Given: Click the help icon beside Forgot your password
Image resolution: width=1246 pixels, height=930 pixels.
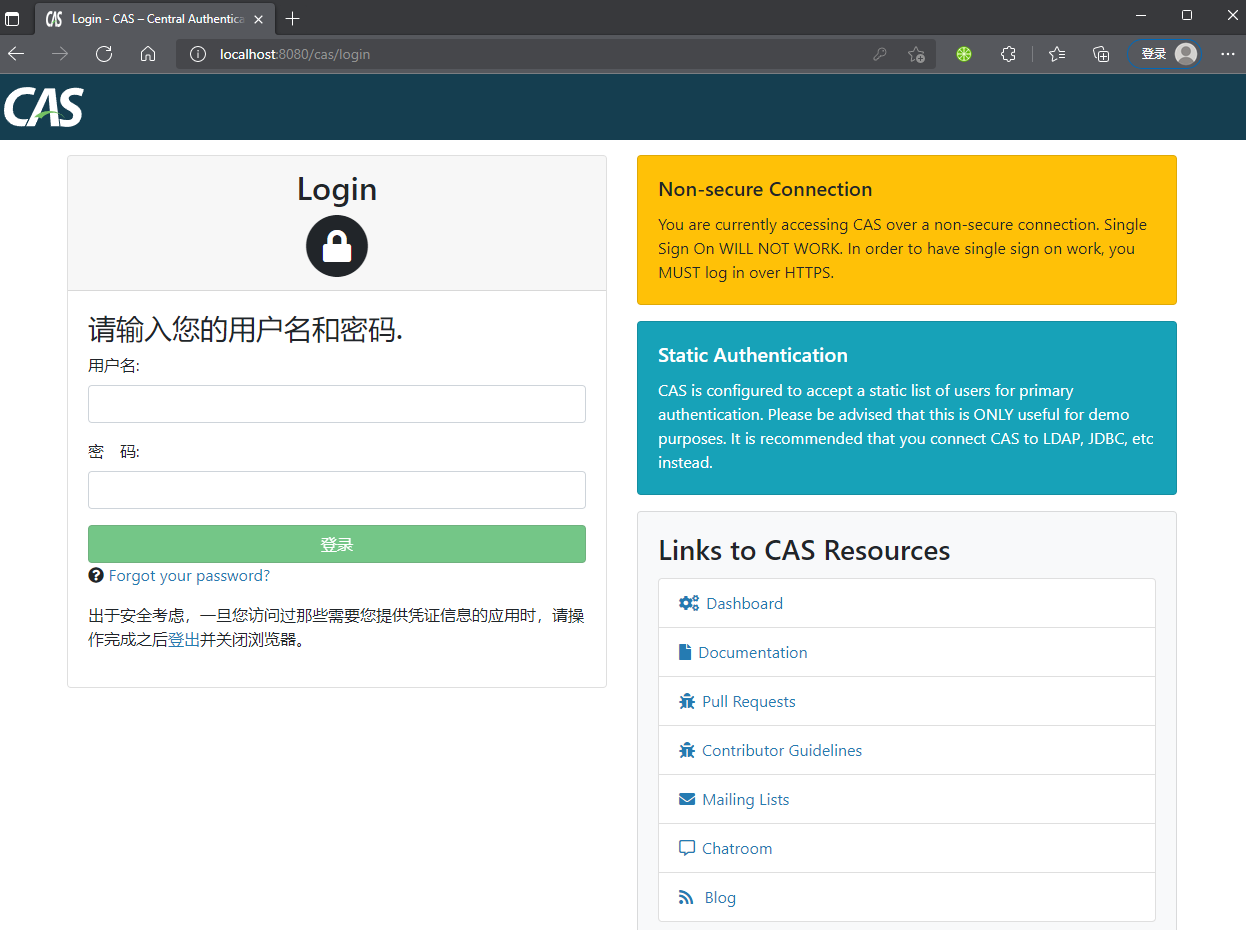Looking at the screenshot, I should [x=96, y=575].
